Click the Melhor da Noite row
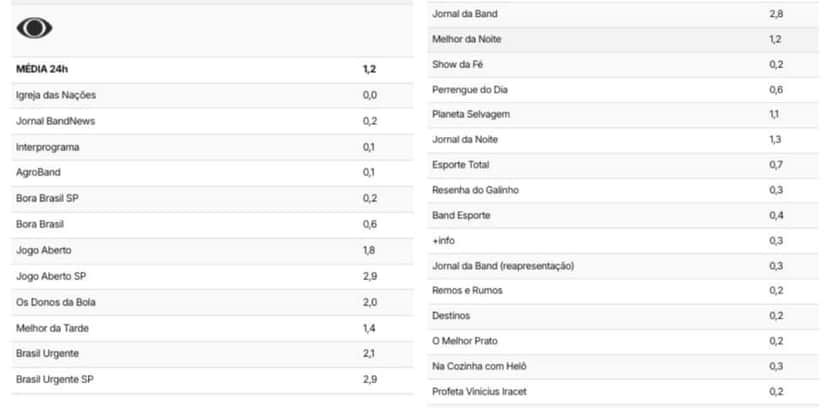The height and width of the screenshot is (414, 828). click(x=623, y=40)
